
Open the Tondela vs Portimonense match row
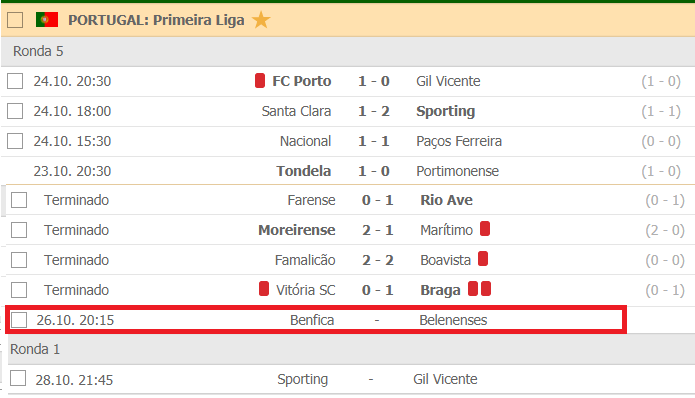[x=348, y=171]
